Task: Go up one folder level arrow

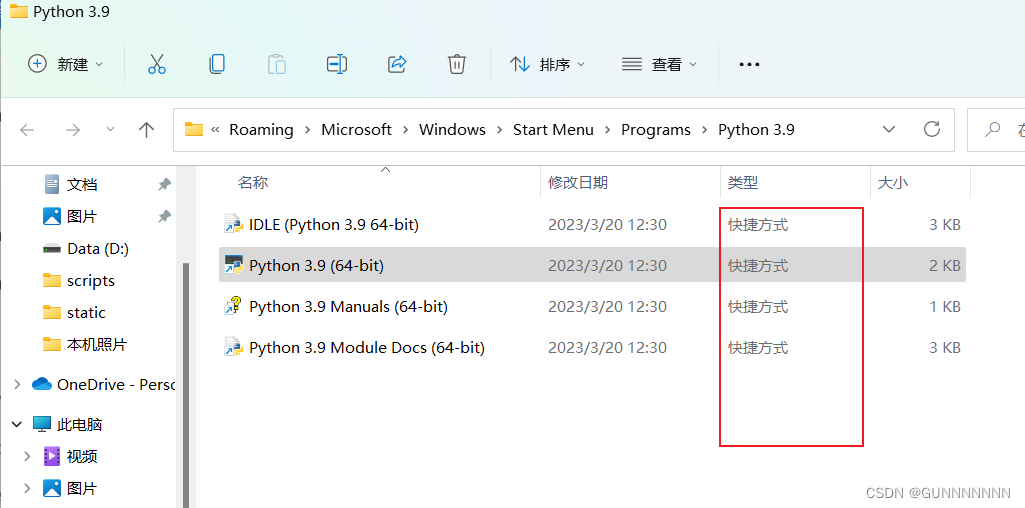Action: [146, 129]
